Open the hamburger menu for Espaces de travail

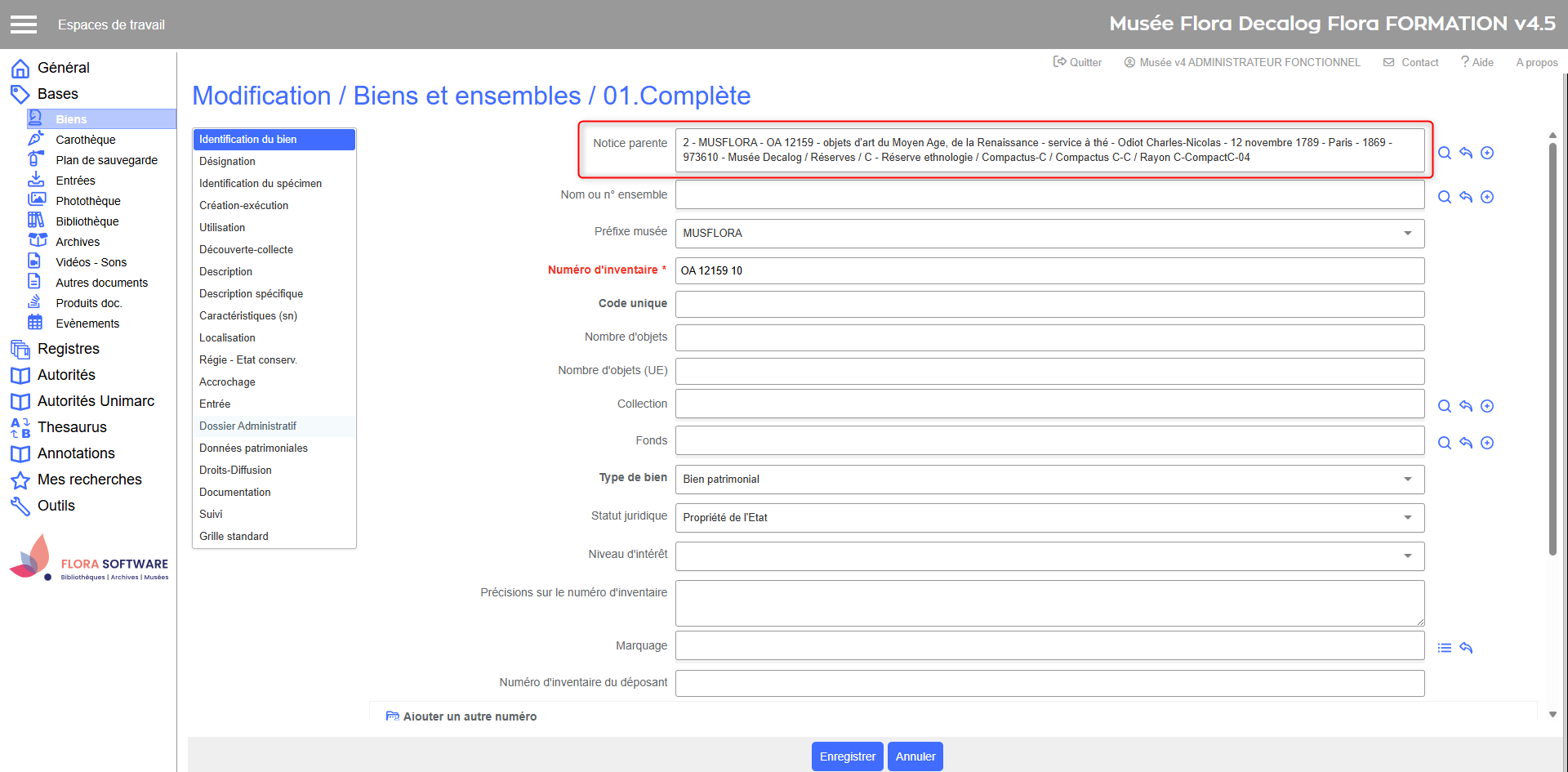(x=24, y=25)
